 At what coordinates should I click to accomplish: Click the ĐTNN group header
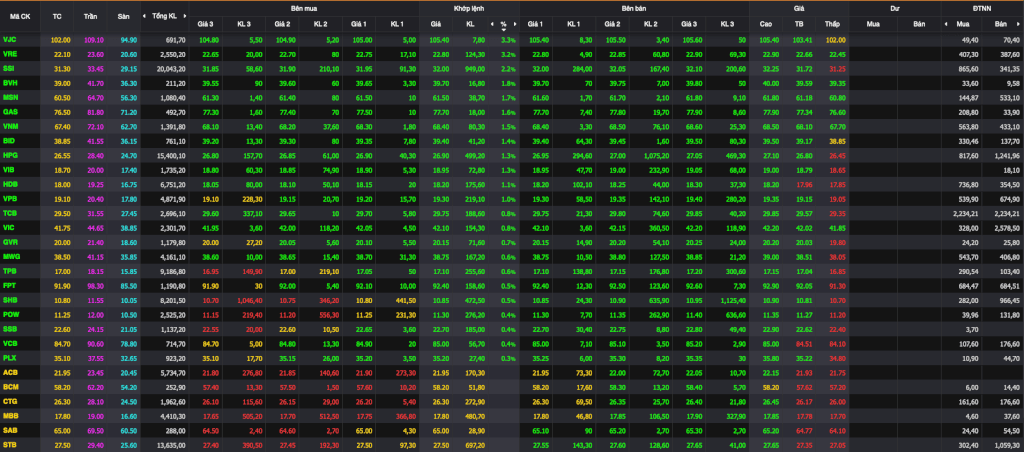(982, 8)
